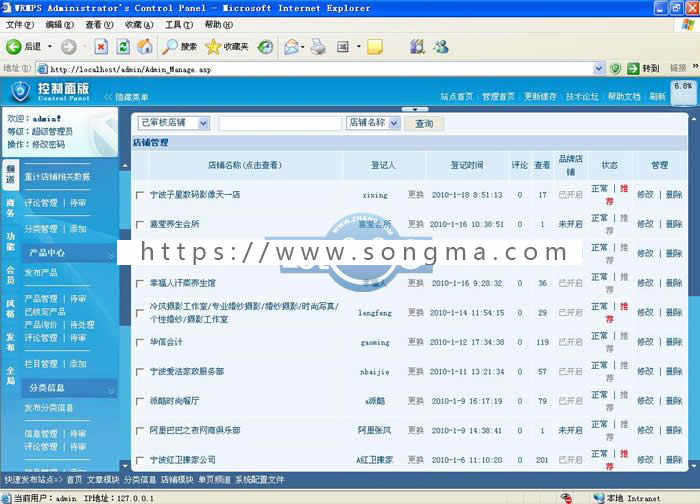Screen dimensions: 700x504
Task: Open the 工具(T) menu
Action: click(x=179, y=25)
